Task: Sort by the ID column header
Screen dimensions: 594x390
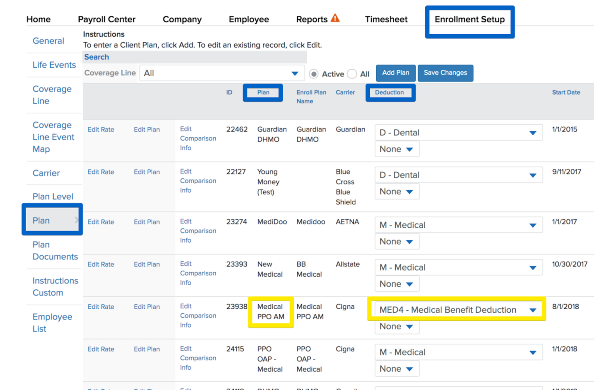Action: point(229,92)
